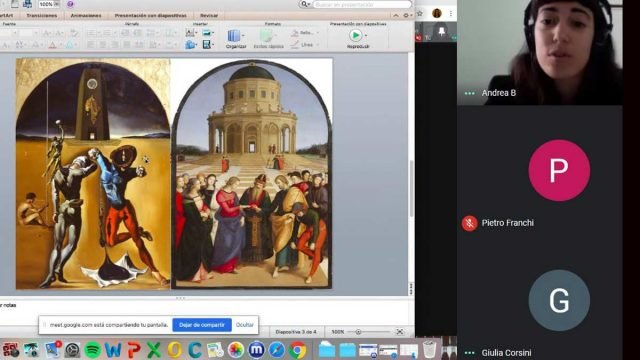Click the Relleno fill icon

tap(295, 33)
